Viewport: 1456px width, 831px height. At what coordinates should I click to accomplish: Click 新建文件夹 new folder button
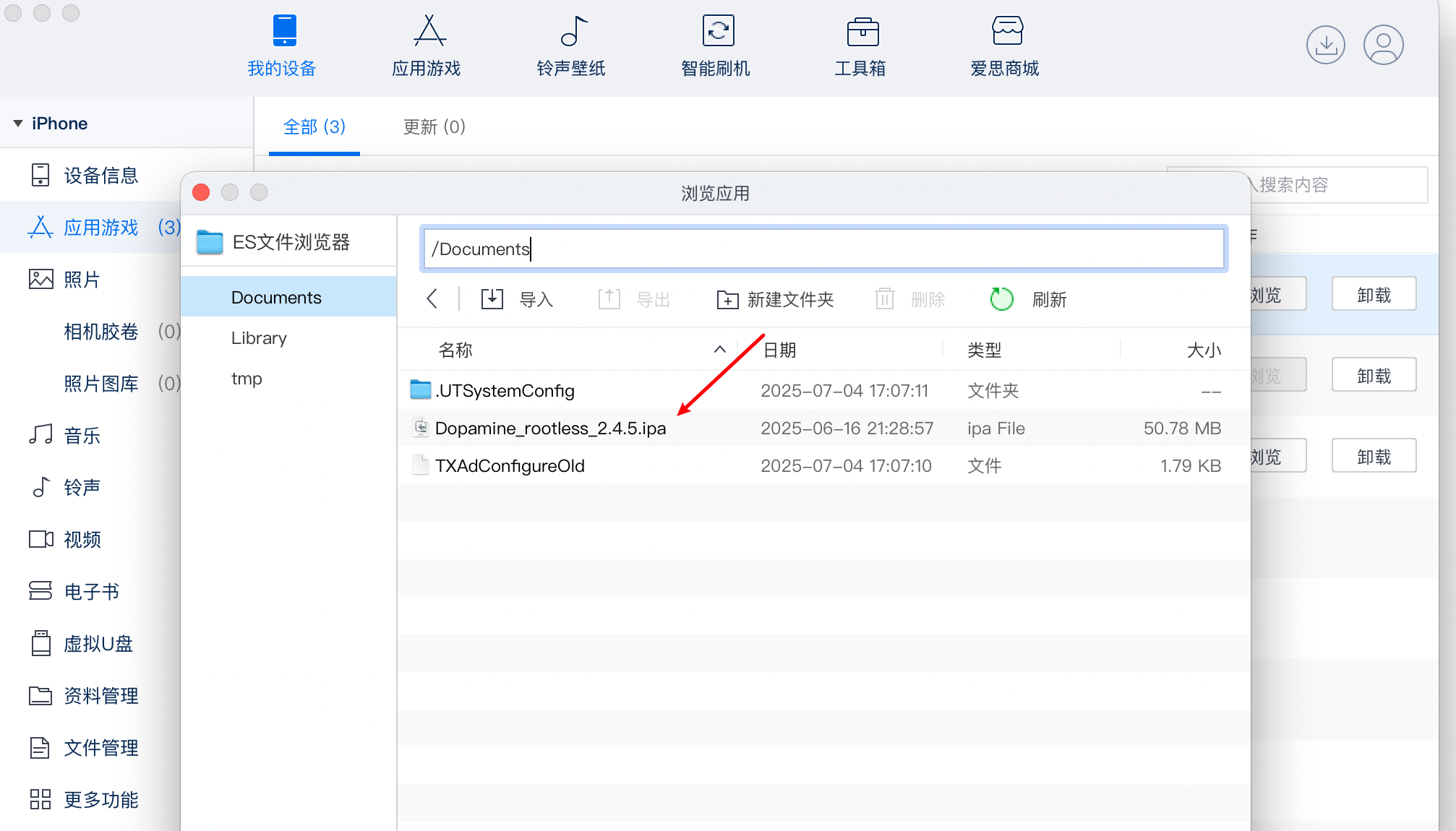tap(775, 299)
